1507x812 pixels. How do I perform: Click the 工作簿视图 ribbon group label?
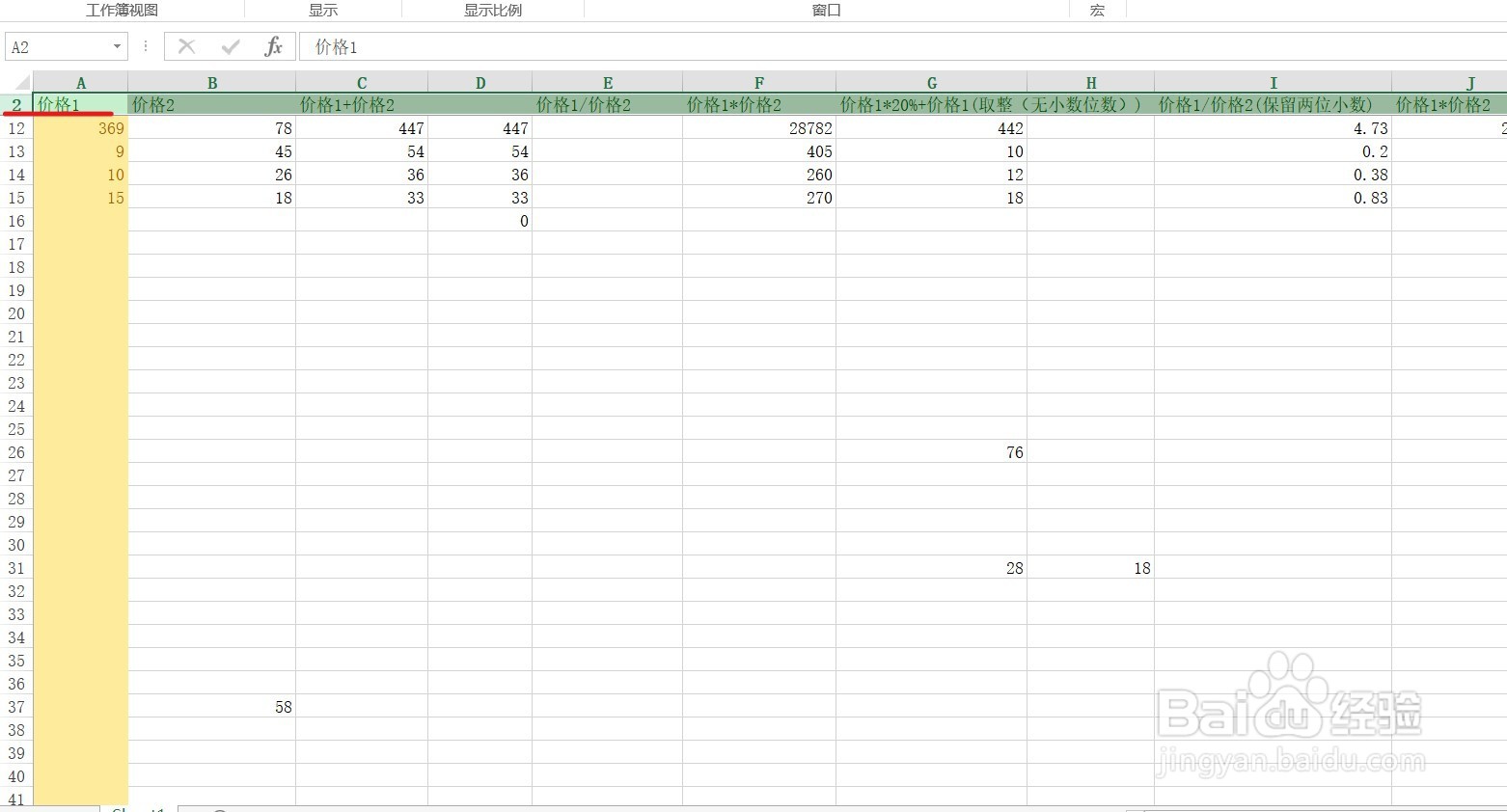click(122, 10)
